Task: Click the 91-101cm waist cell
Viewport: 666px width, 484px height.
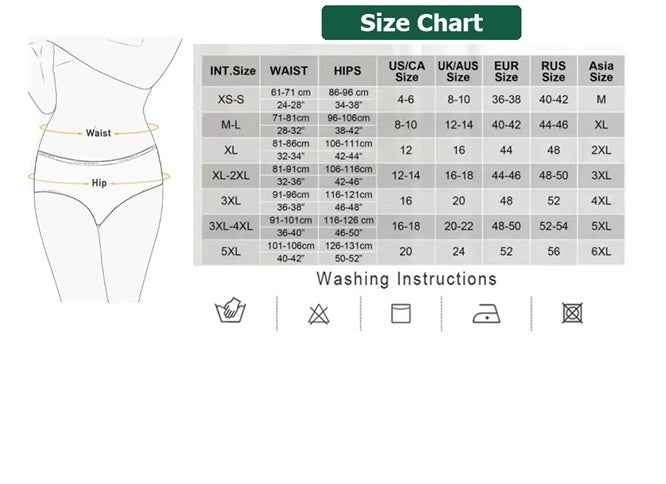Action: [x=291, y=220]
